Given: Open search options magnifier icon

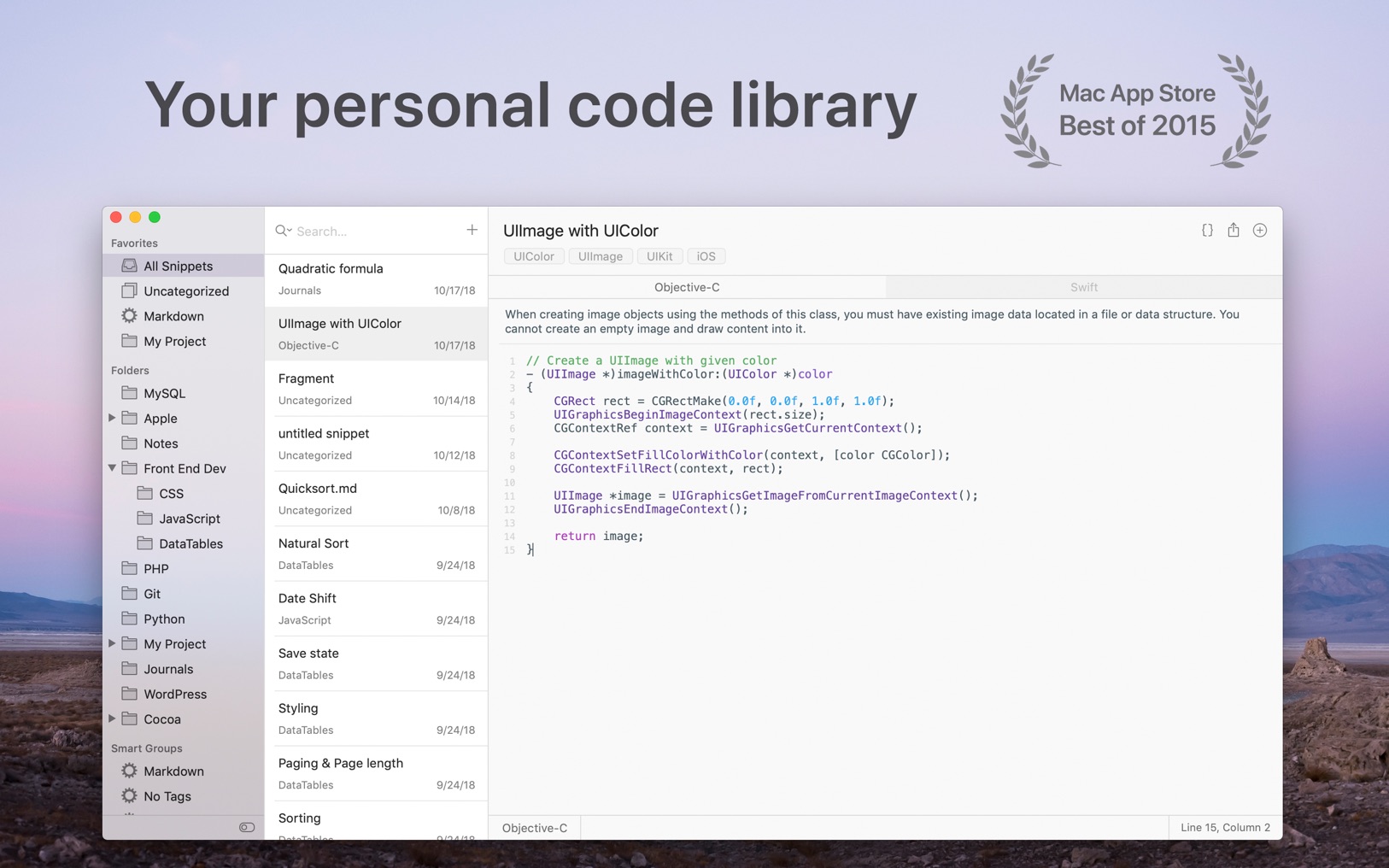Looking at the screenshot, I should click(x=283, y=231).
